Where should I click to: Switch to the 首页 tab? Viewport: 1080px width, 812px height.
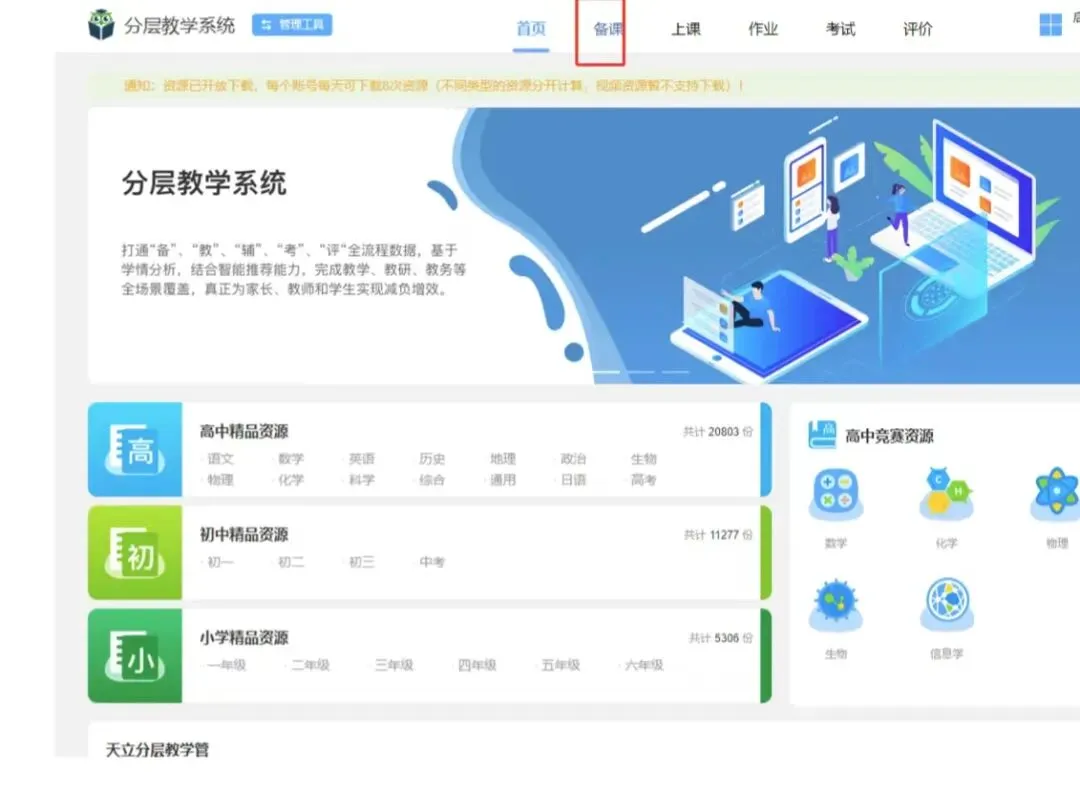[531, 30]
